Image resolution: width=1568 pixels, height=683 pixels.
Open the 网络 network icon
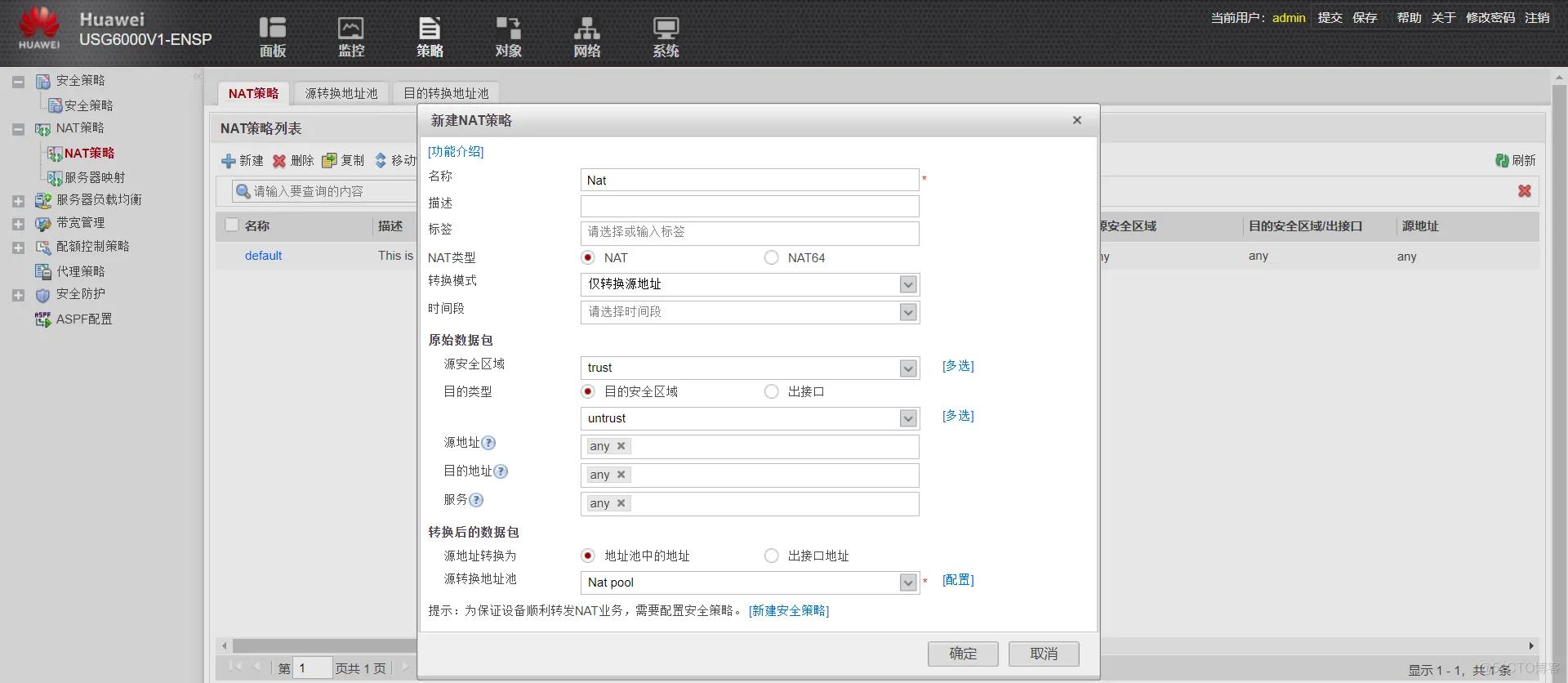[x=586, y=28]
